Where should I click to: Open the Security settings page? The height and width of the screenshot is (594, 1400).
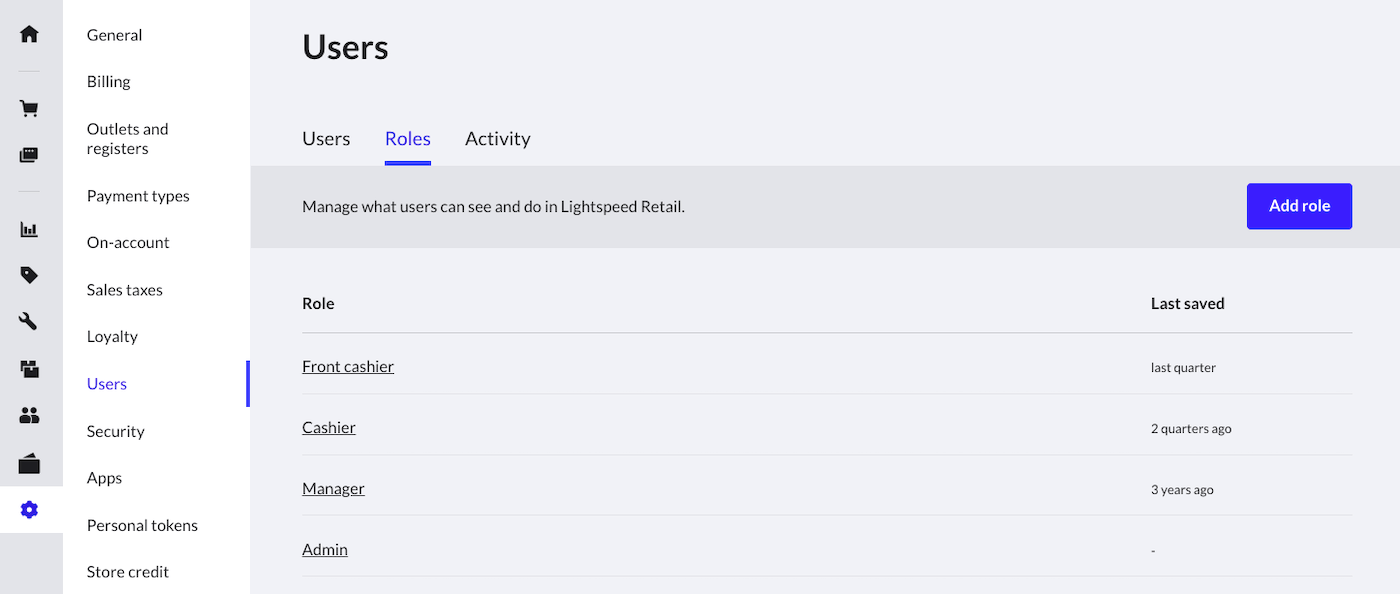[116, 432]
